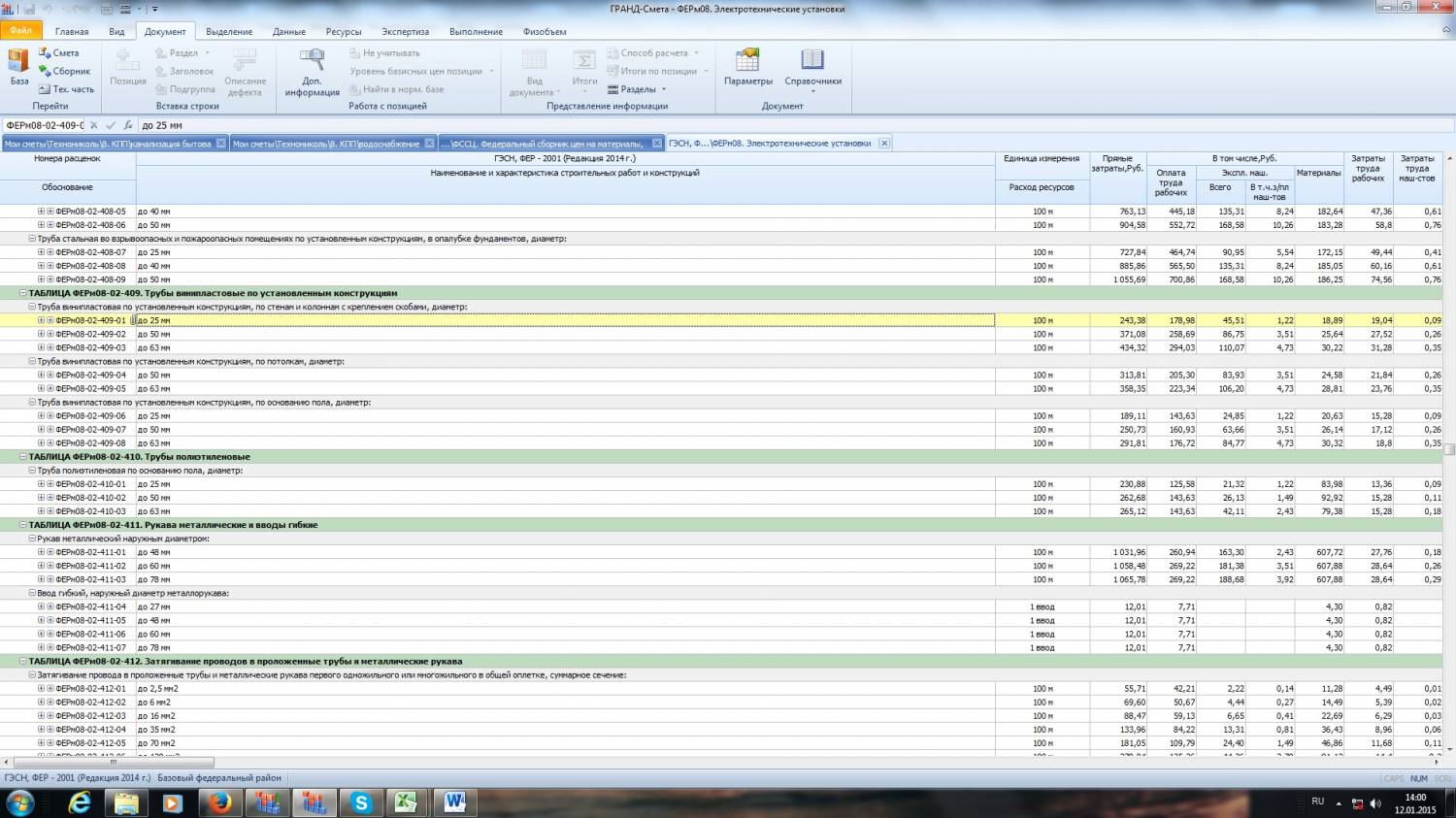Open the База ribbon button
The image size is (1456, 818).
(18, 67)
